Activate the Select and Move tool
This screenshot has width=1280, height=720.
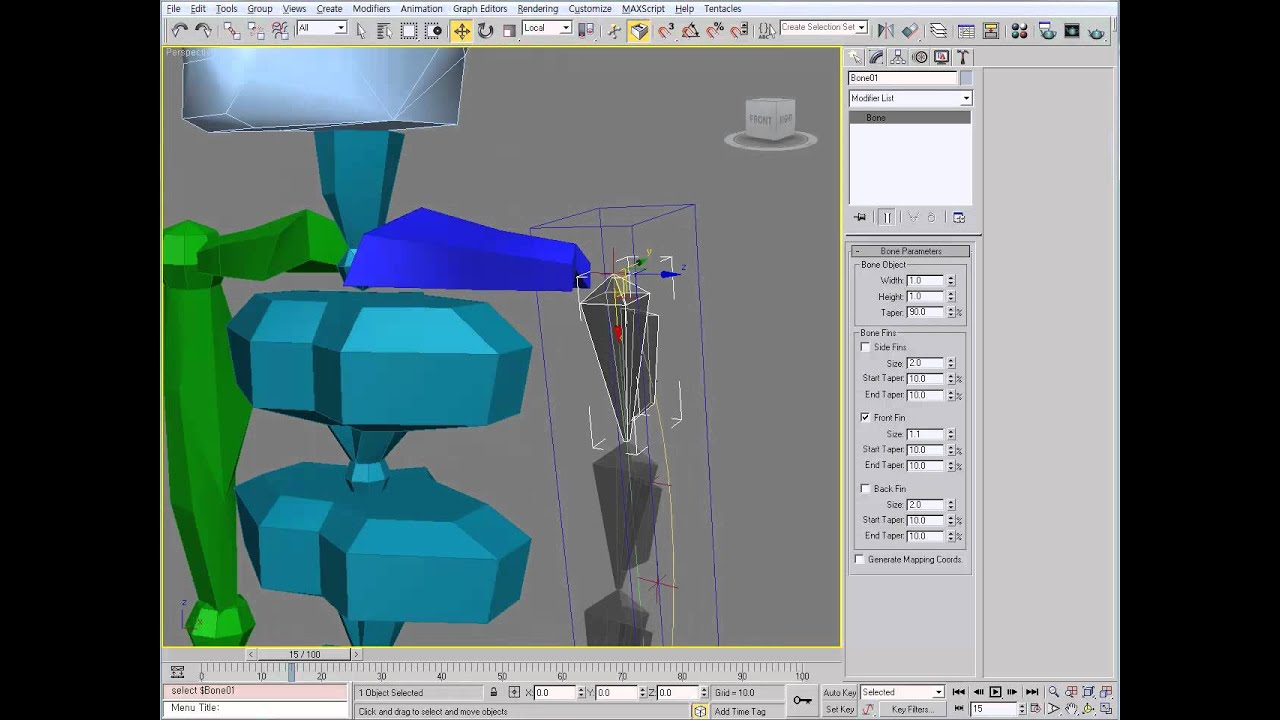pyautogui.click(x=462, y=31)
